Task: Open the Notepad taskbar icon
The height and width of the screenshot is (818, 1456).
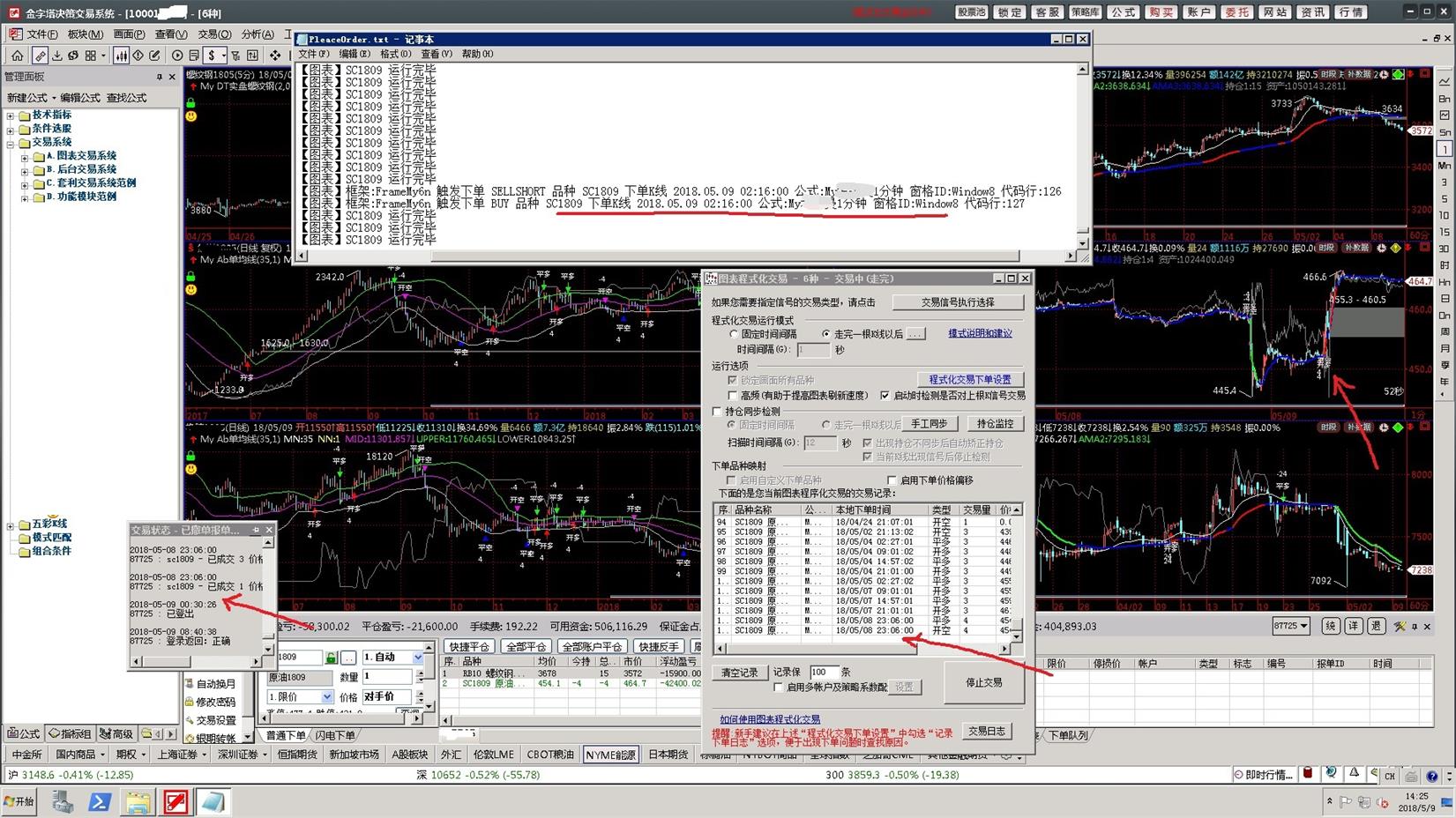Action: [x=213, y=801]
